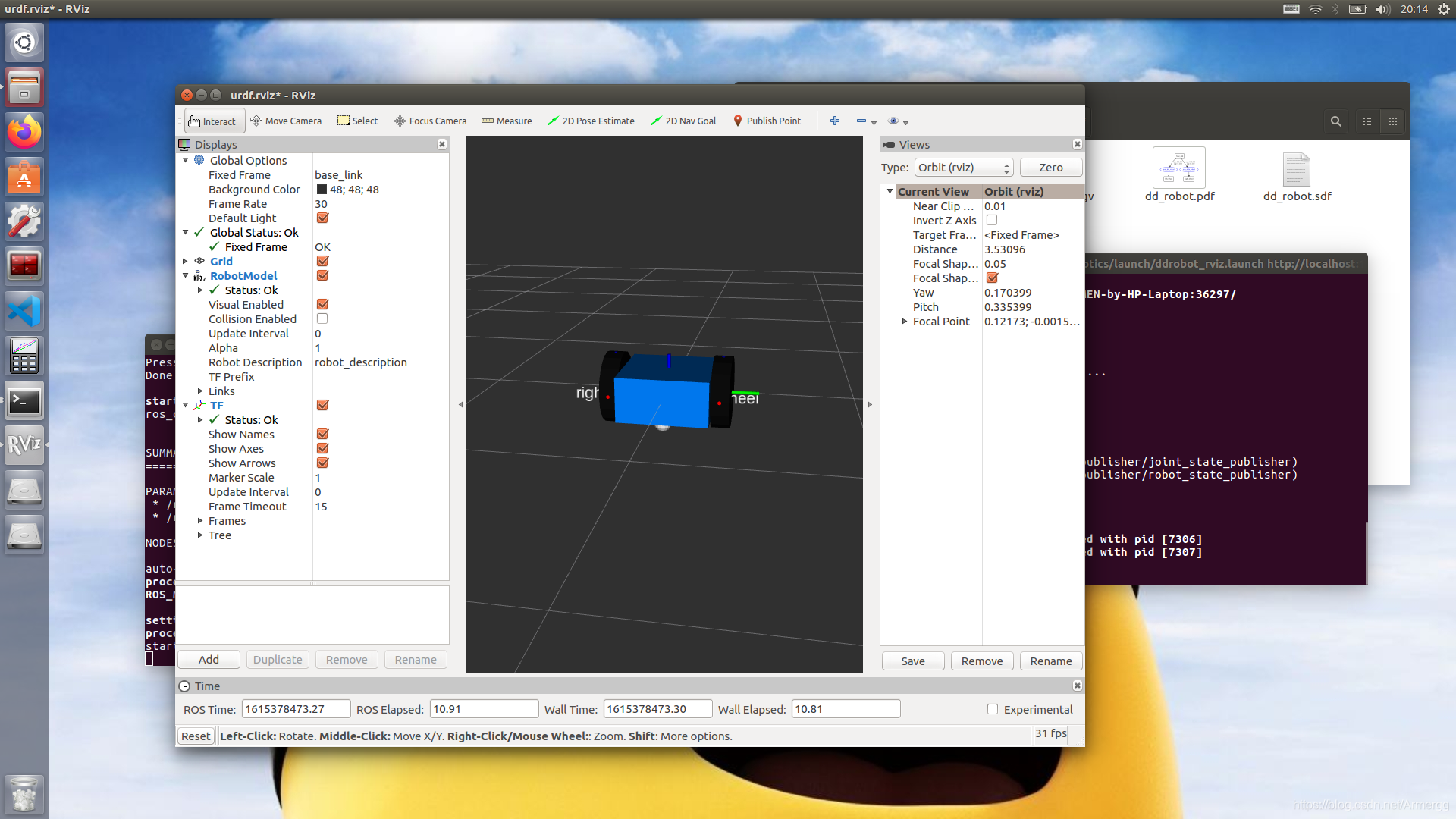Activate 2D Pose Estimate tool
The image size is (1456, 819).
[x=591, y=121]
